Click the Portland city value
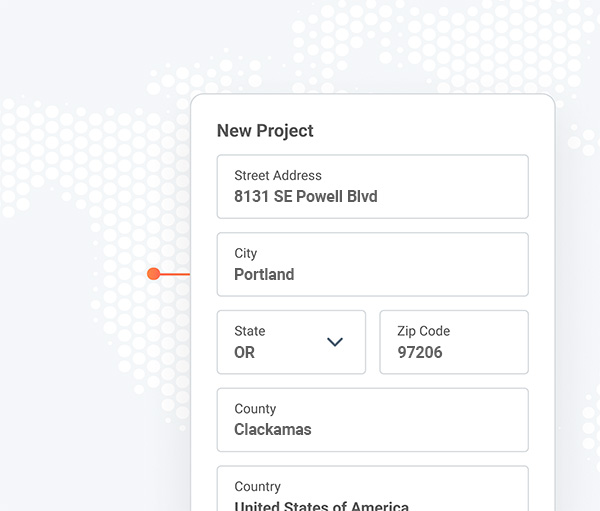The width and height of the screenshot is (600, 511). click(x=264, y=274)
